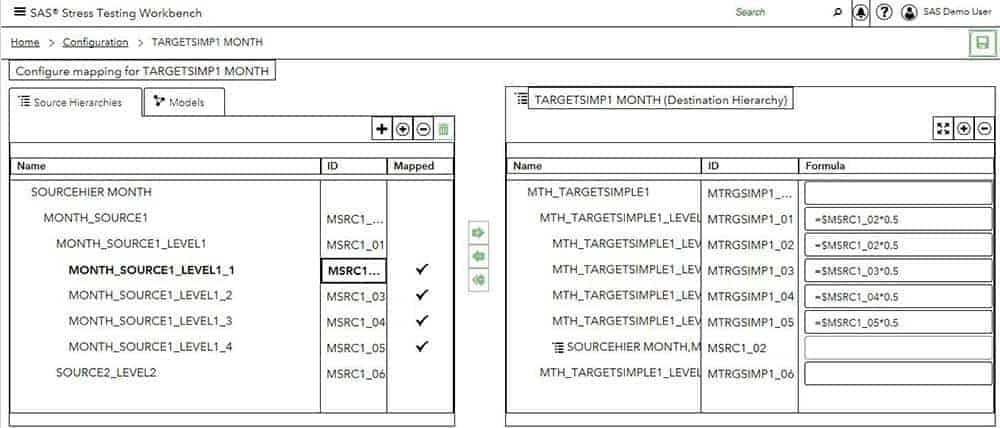Switch to the Models tab
The image size is (1000, 428).
pyautogui.click(x=184, y=102)
